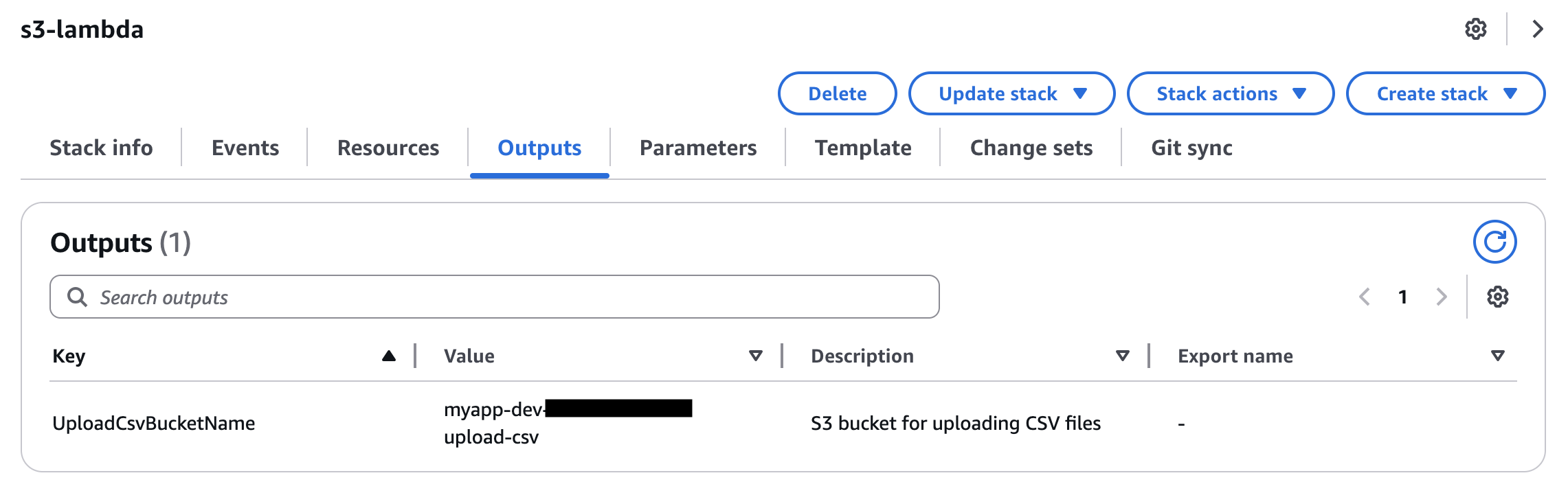Screen dimensions: 1568x493
Task: Sort by Description column arrow
Action: tap(1123, 356)
